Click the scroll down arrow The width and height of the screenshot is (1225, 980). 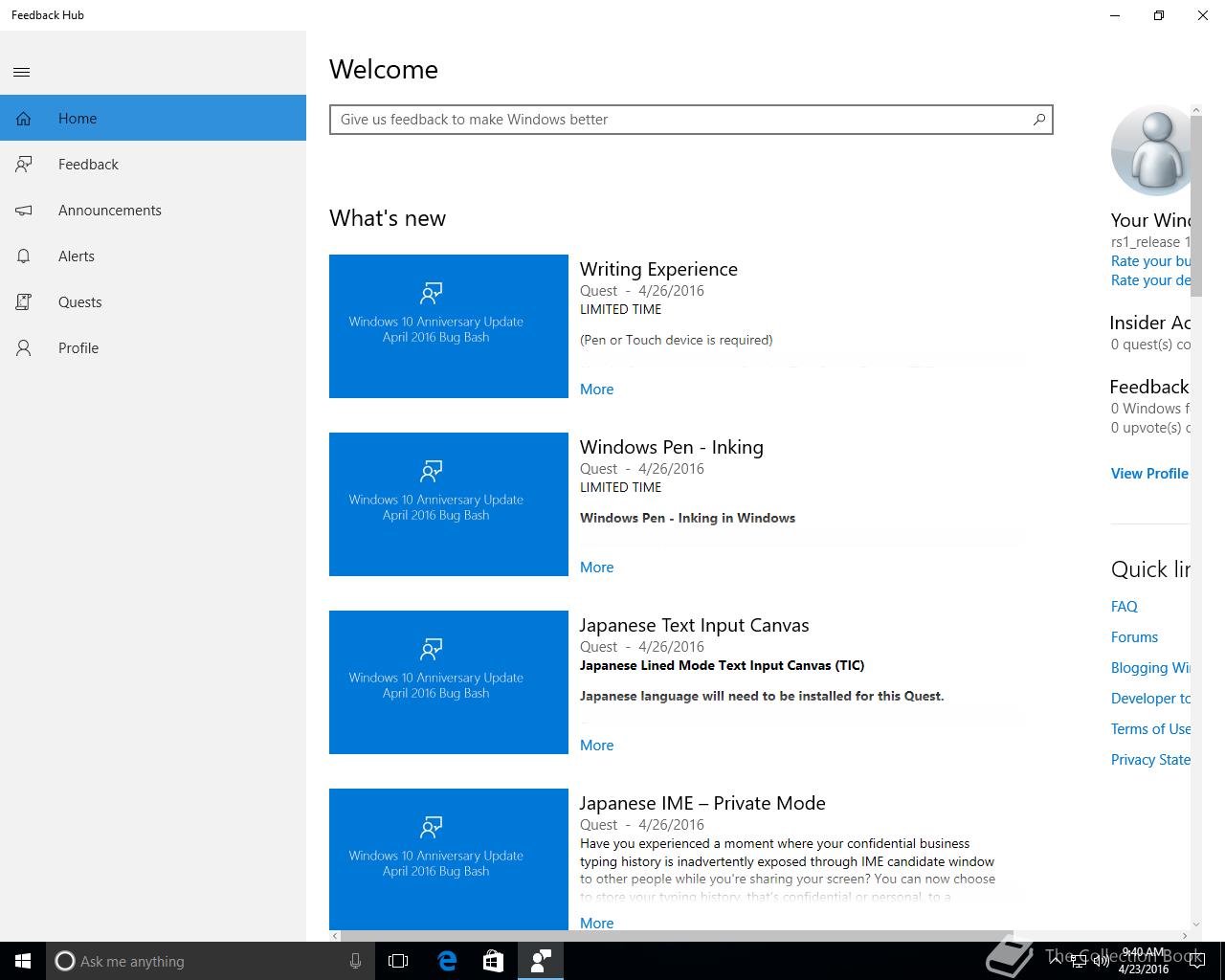(1196, 925)
